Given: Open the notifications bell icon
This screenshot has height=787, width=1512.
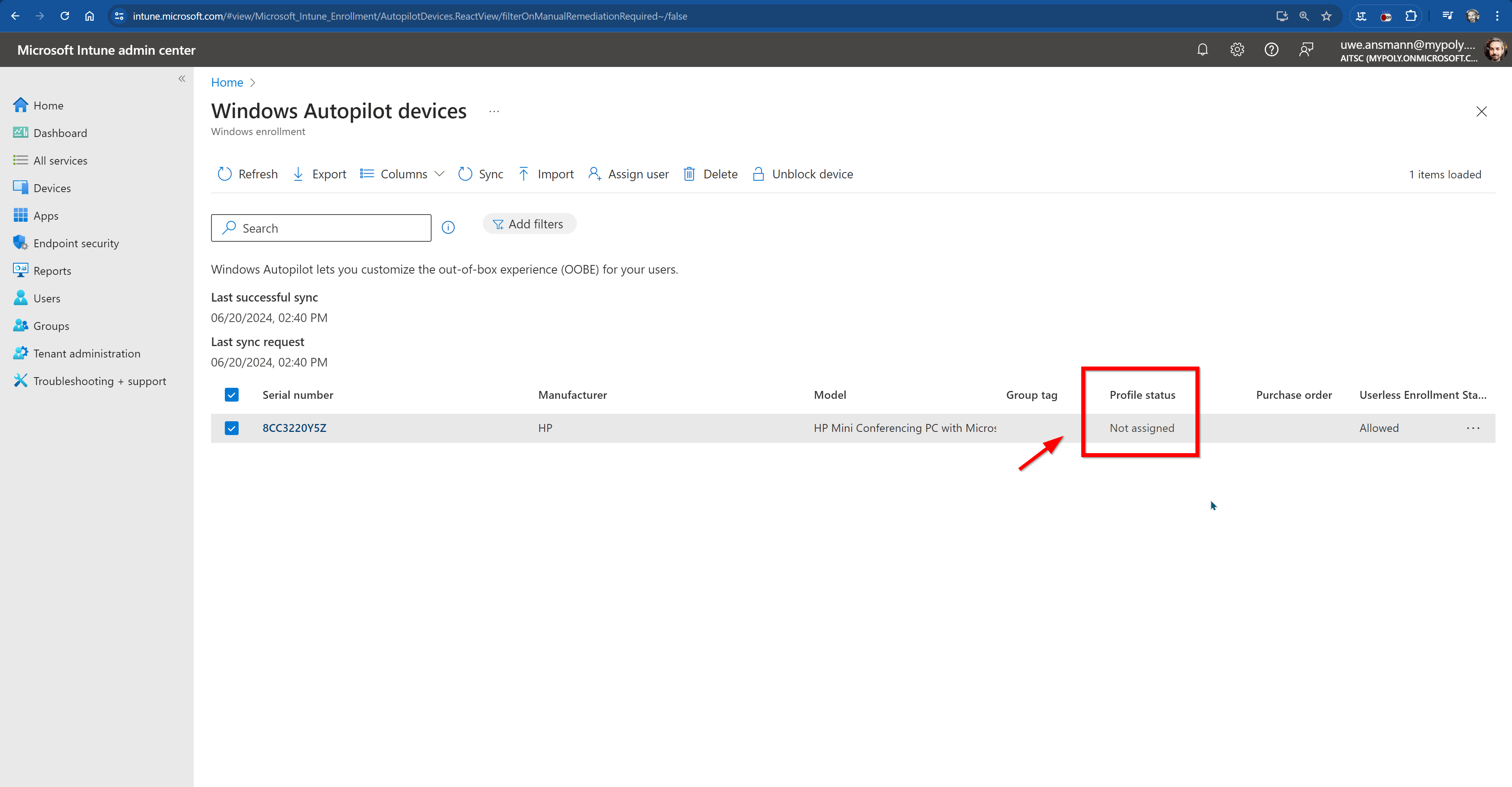Looking at the screenshot, I should pyautogui.click(x=1202, y=50).
